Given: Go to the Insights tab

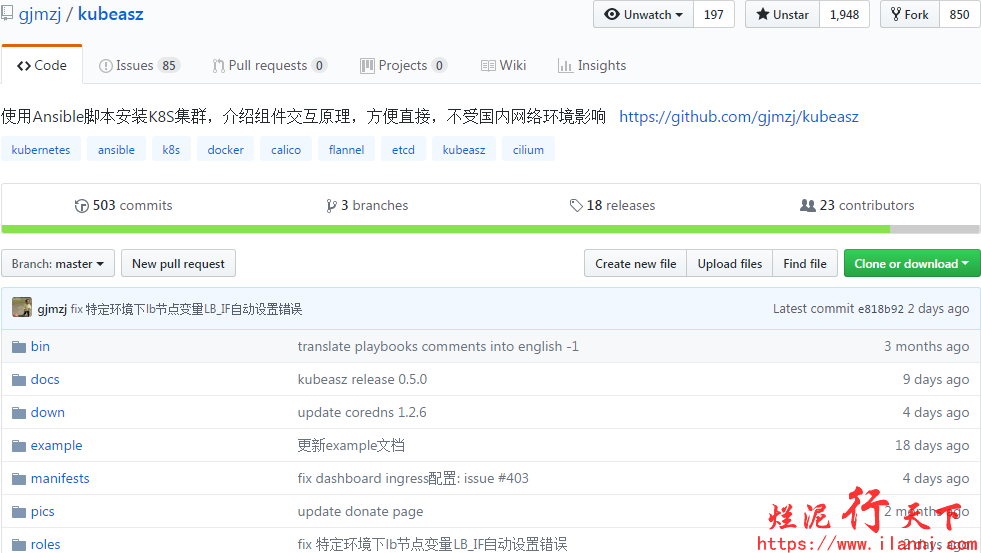Looking at the screenshot, I should point(592,66).
